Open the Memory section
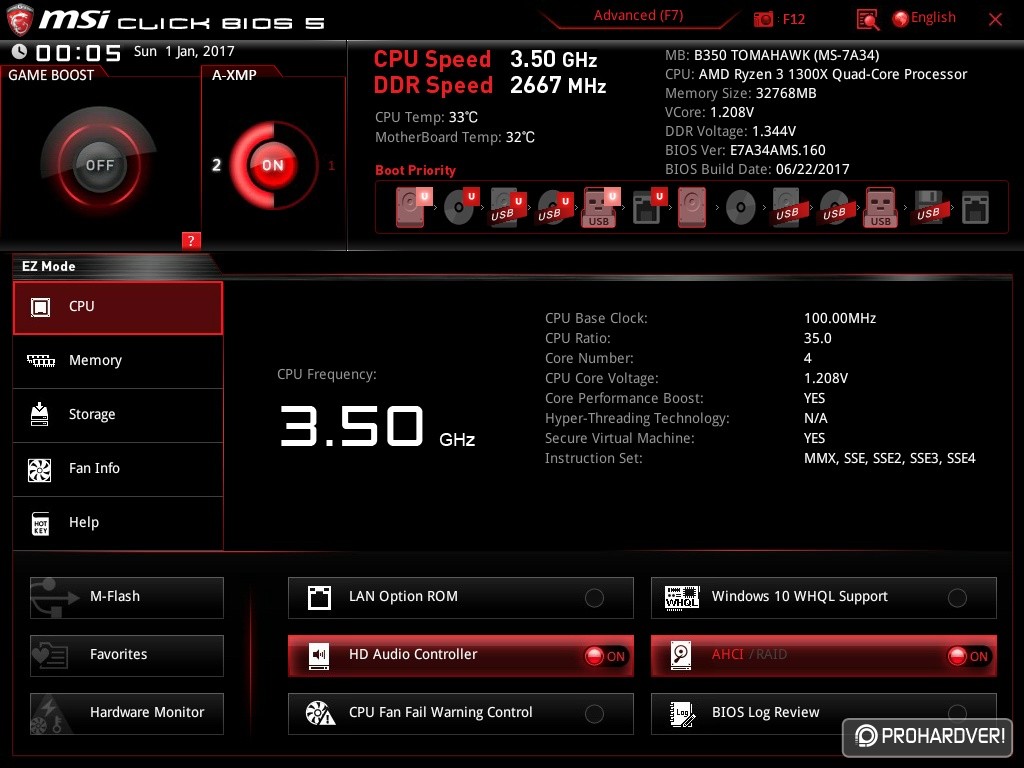The width and height of the screenshot is (1024, 768). tap(118, 361)
